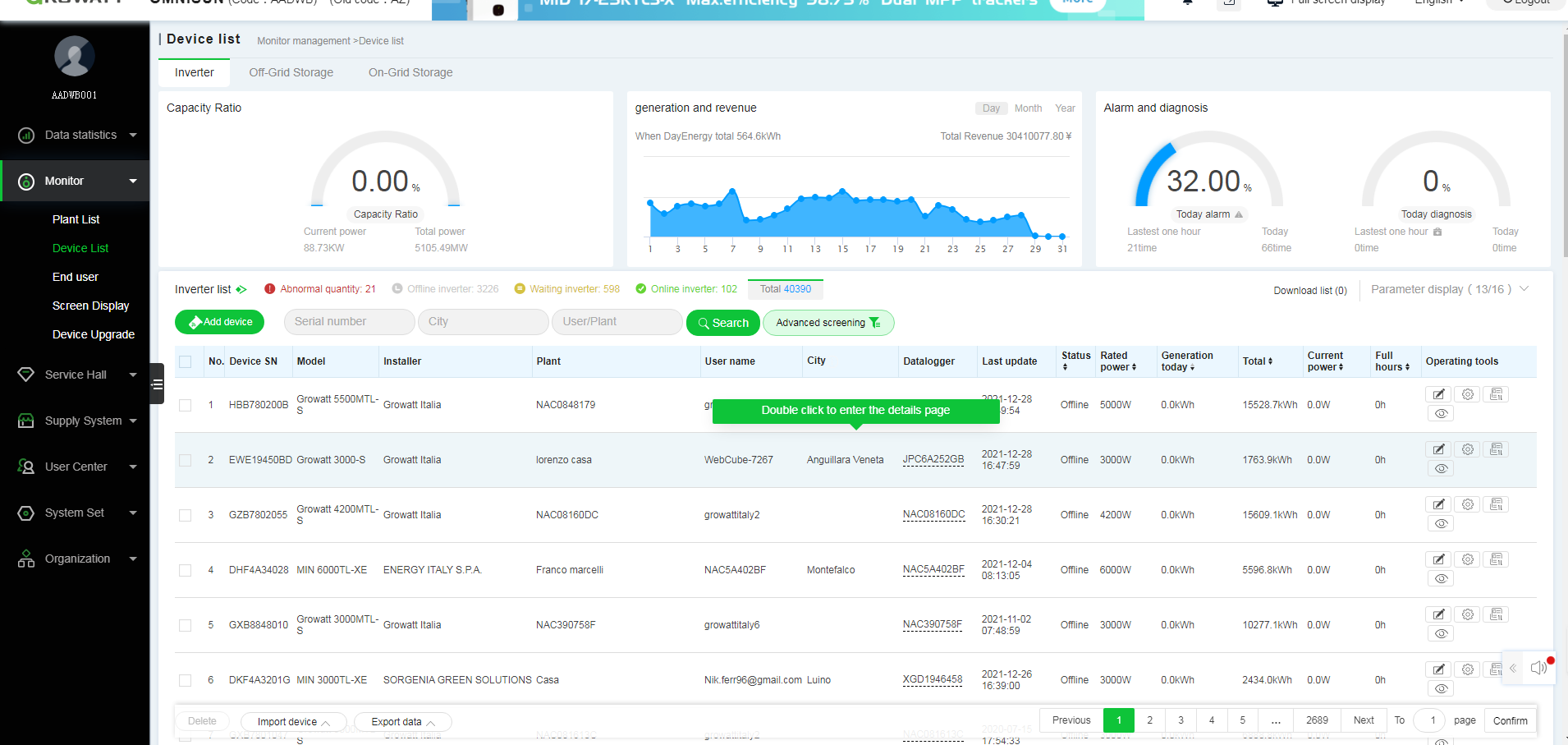Image resolution: width=1568 pixels, height=745 pixels.
Task: View history data eye icon for DHF4A34028
Action: pos(1440,578)
